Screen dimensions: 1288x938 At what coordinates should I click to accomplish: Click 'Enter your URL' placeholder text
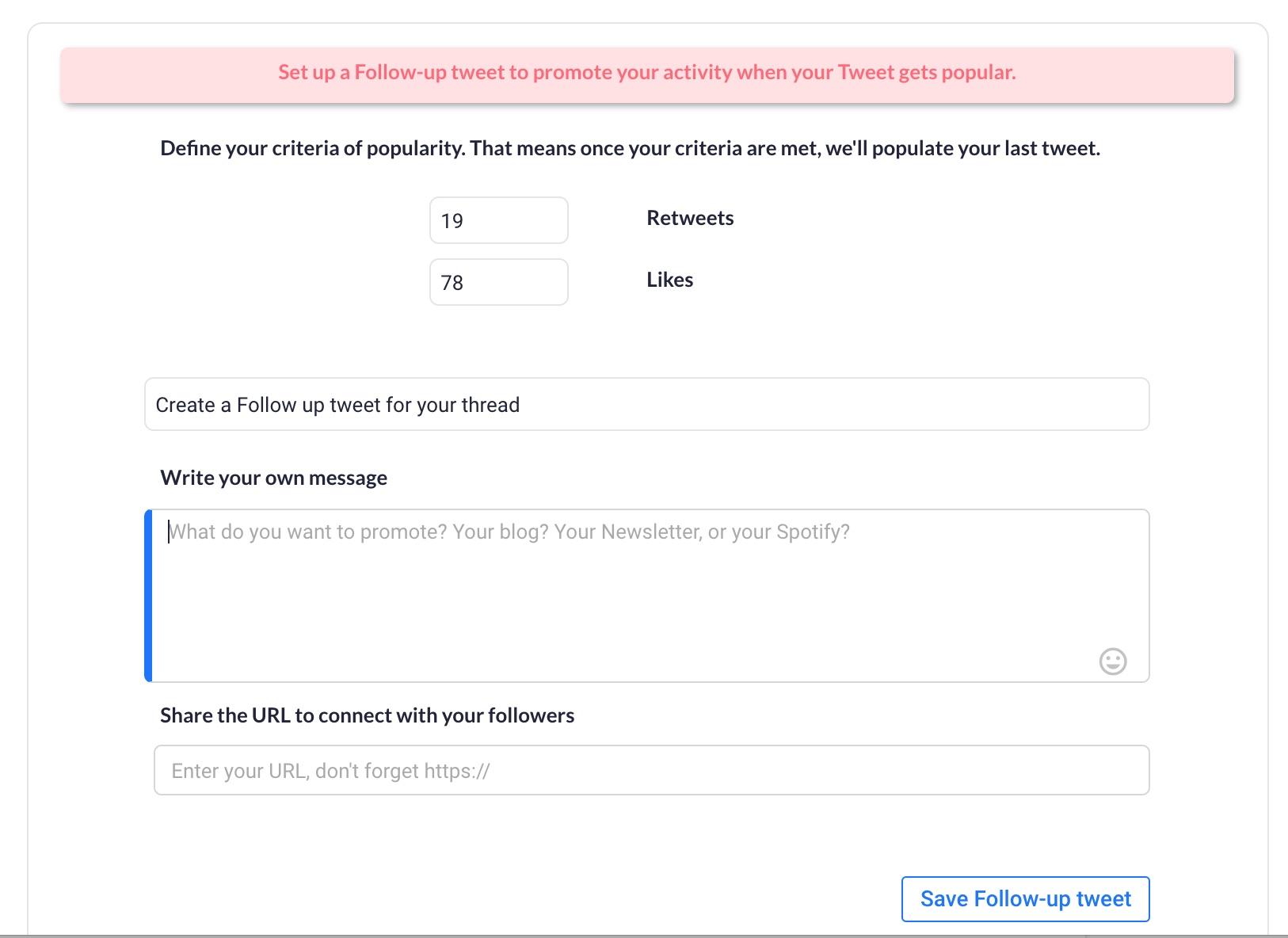331,771
